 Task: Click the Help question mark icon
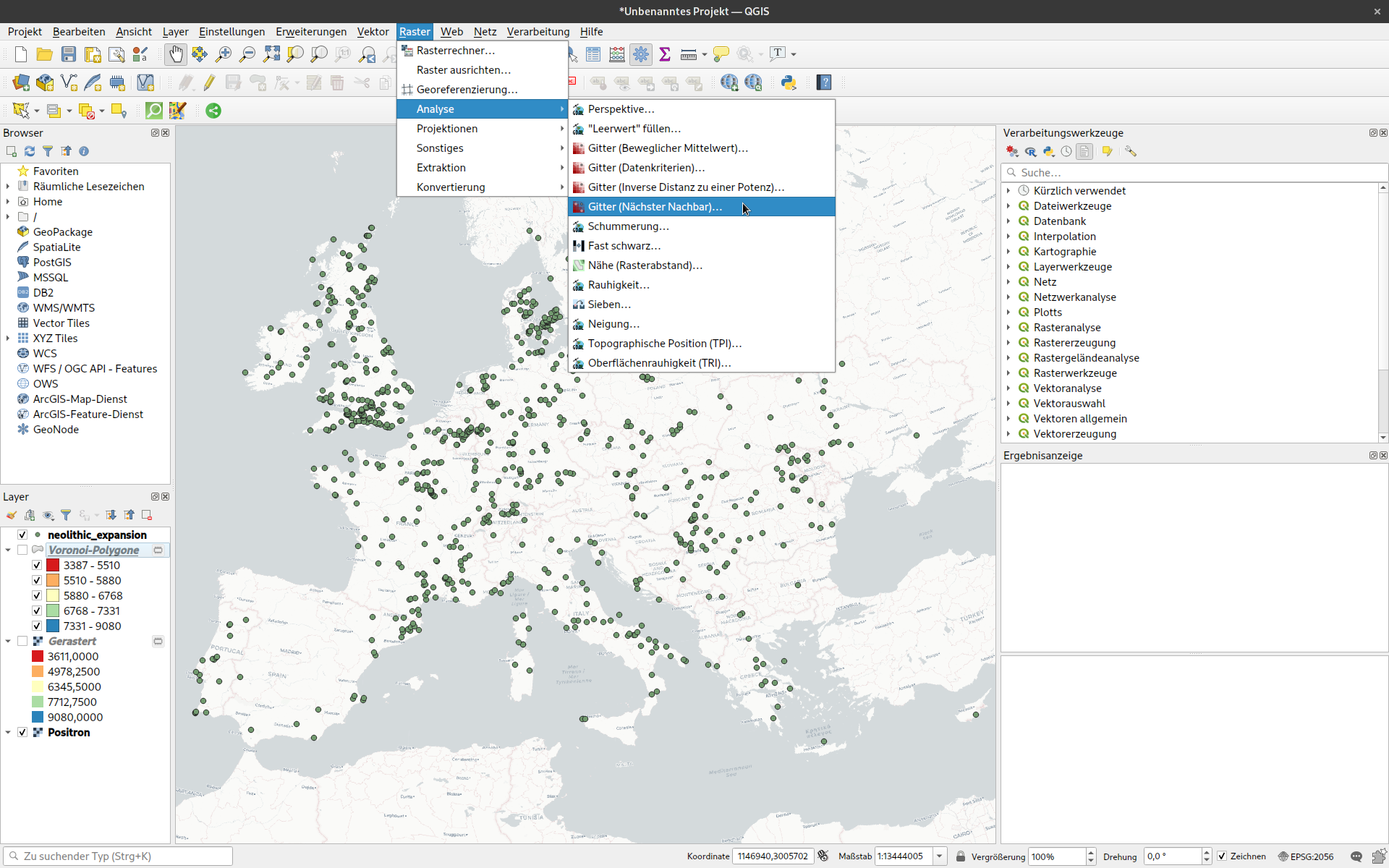[824, 82]
